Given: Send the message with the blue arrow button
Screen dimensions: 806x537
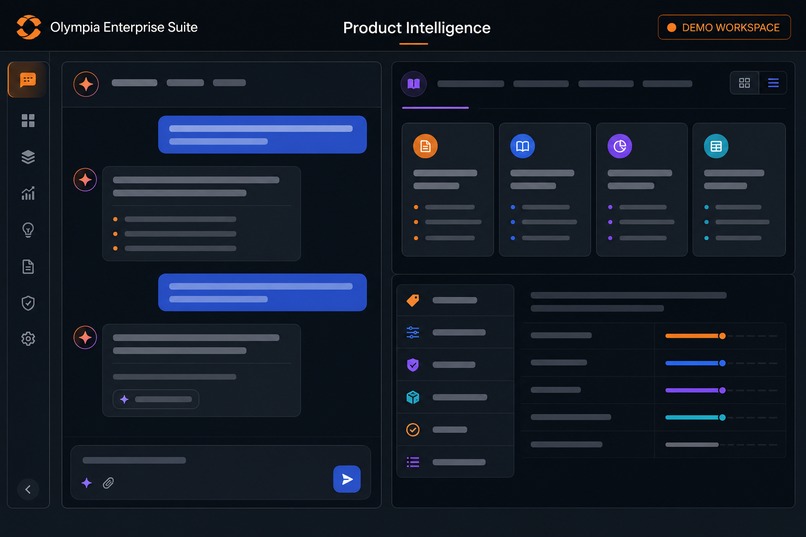Looking at the screenshot, I should (347, 479).
